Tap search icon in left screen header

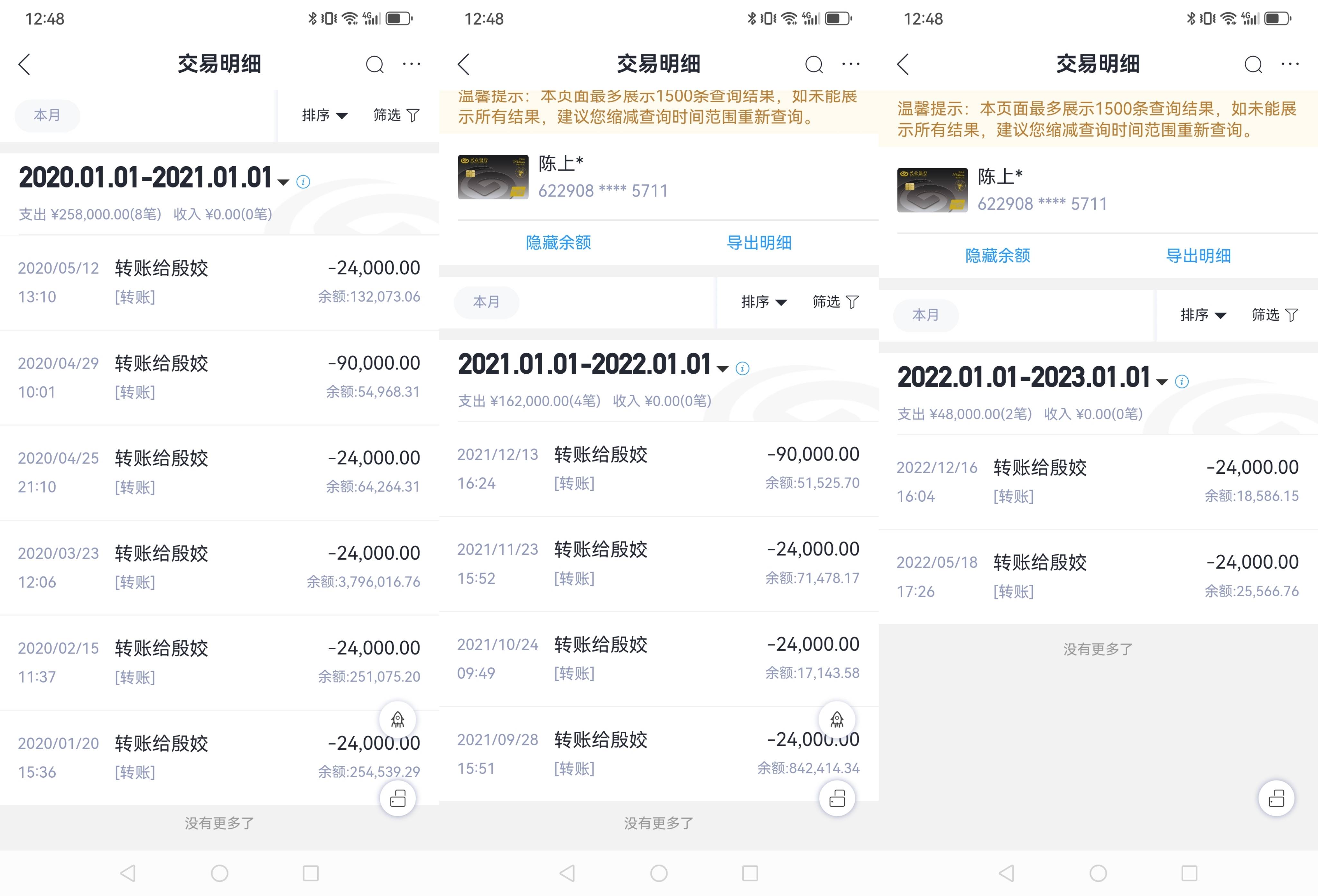[x=374, y=65]
